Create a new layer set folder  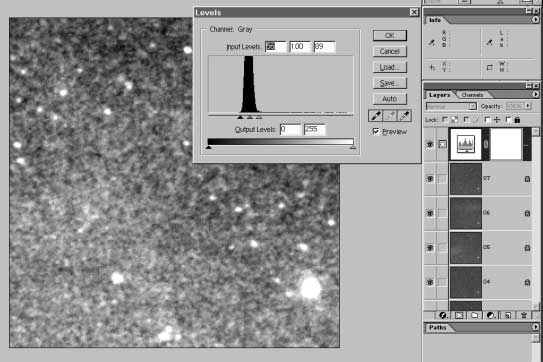[475, 315]
